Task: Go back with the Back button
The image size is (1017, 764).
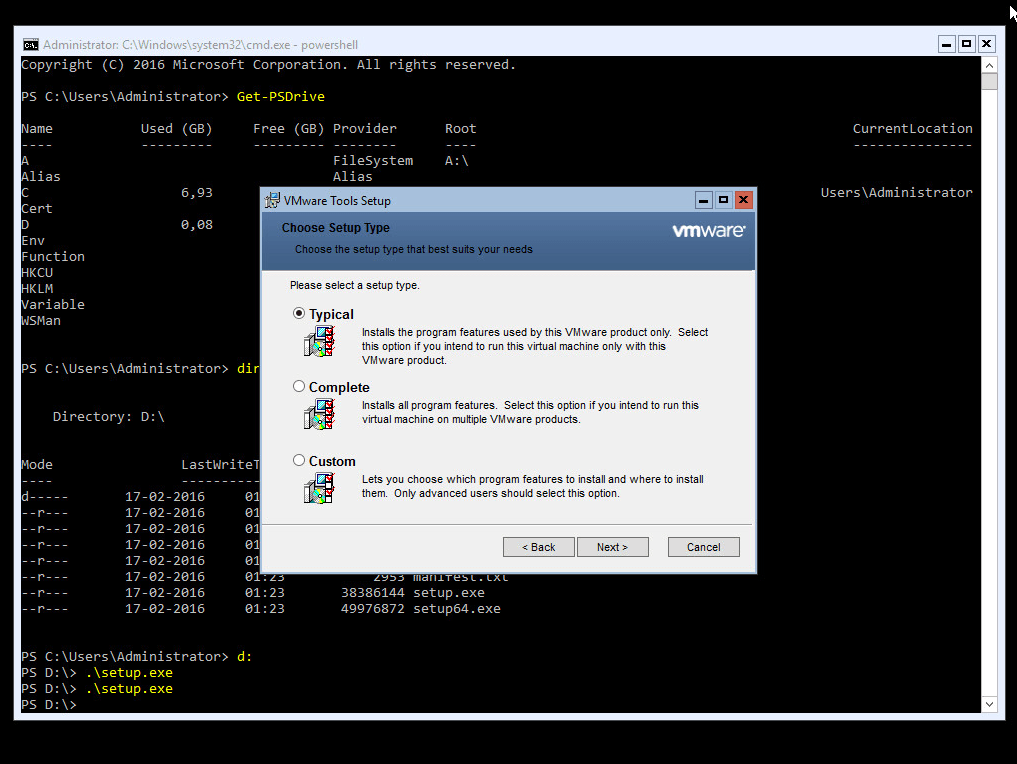Action: [x=538, y=547]
